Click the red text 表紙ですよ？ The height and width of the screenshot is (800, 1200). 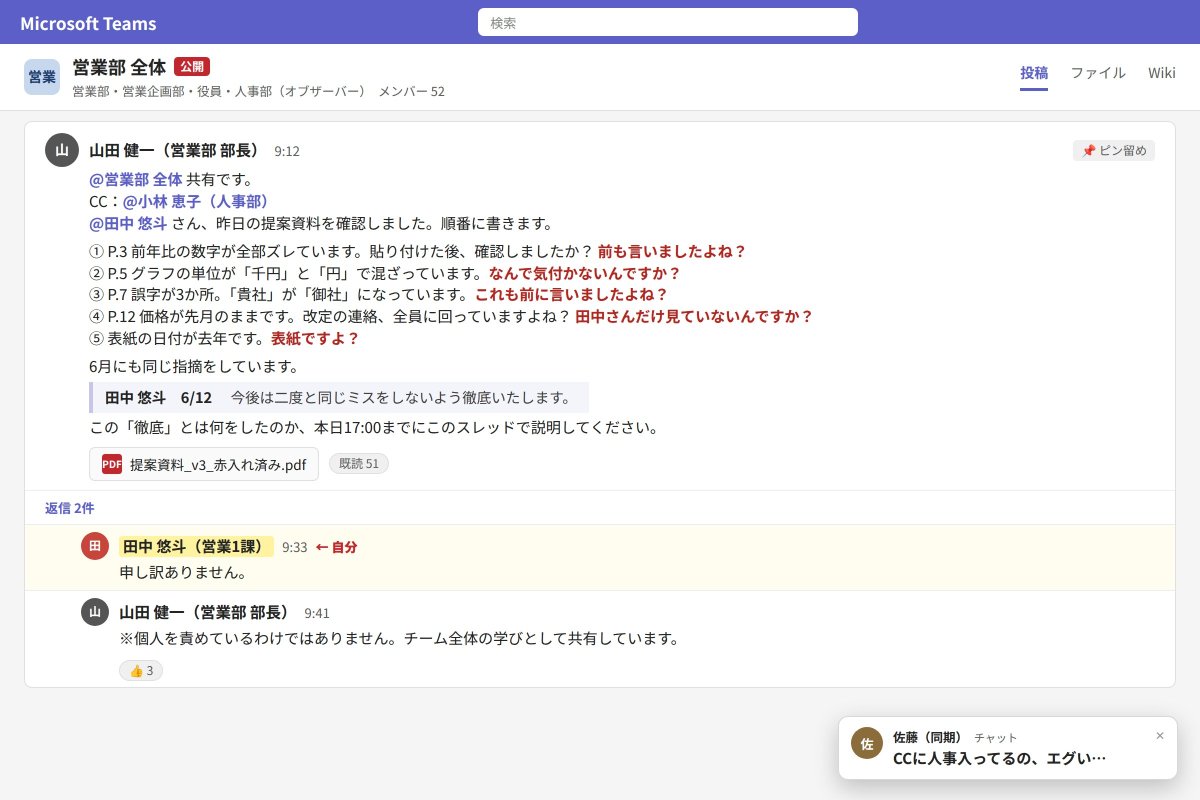(315, 338)
